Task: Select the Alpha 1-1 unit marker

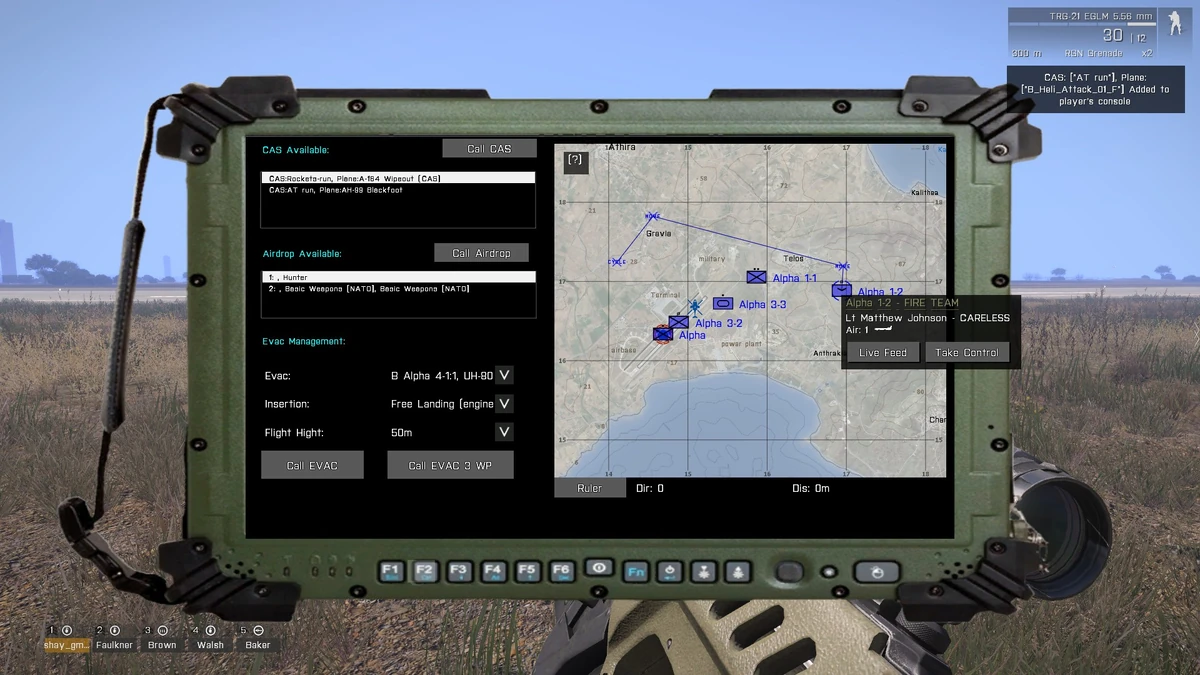Action: tap(755, 276)
